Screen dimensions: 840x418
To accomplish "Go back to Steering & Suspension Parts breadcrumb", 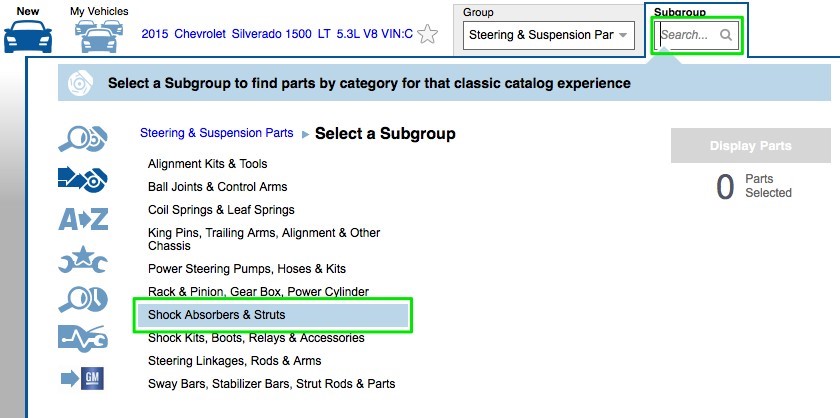I will click(217, 133).
